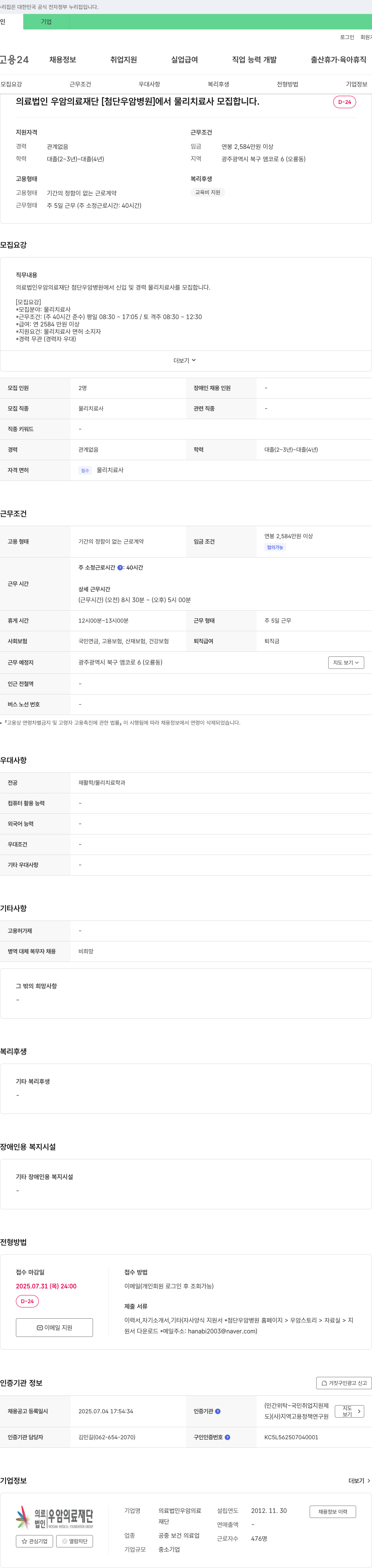
Task: Click the info icon next to 인증기관
Action: (x=218, y=1411)
